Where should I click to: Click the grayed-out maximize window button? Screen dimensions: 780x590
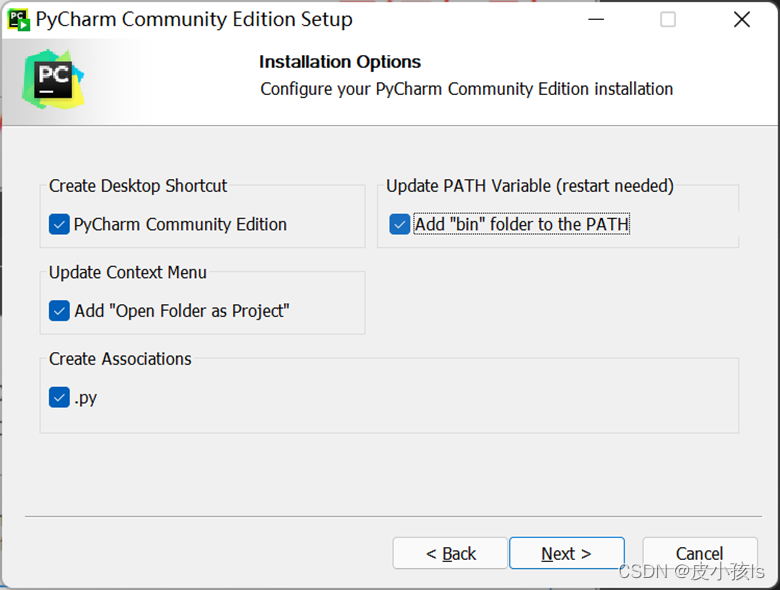pos(668,20)
